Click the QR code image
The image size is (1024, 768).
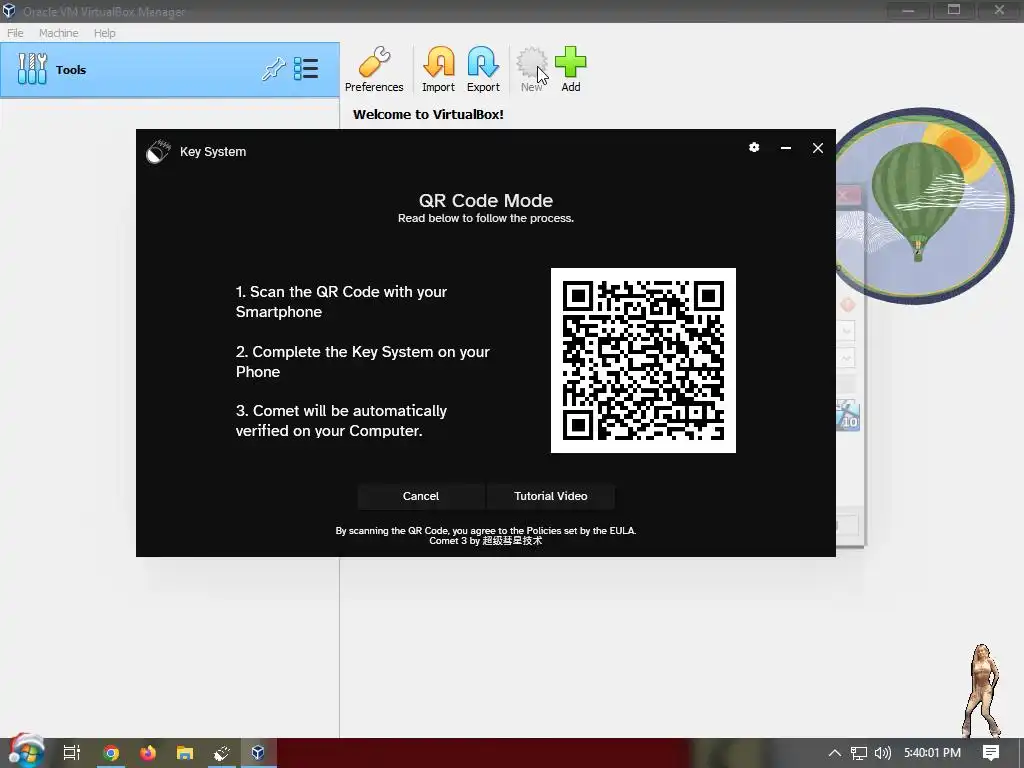(x=643, y=360)
